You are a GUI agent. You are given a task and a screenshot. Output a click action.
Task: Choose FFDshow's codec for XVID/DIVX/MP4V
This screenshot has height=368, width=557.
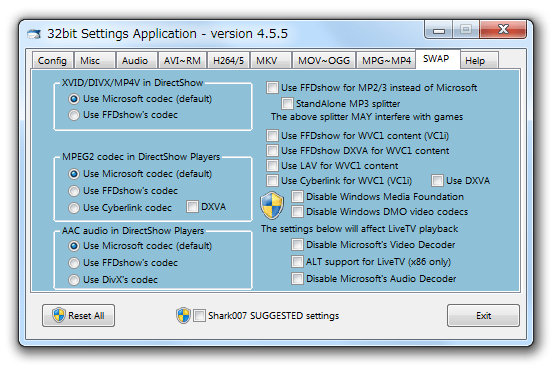123,115
